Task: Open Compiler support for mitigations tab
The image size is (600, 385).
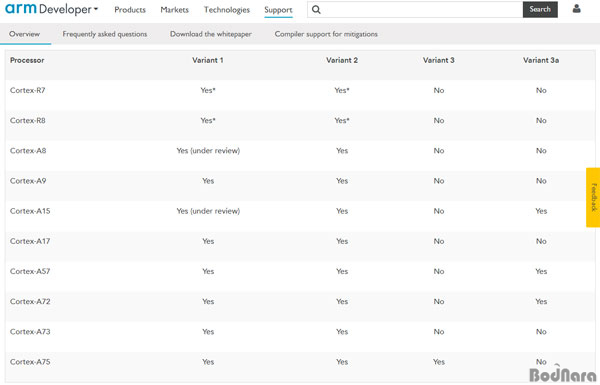Action: [x=326, y=34]
